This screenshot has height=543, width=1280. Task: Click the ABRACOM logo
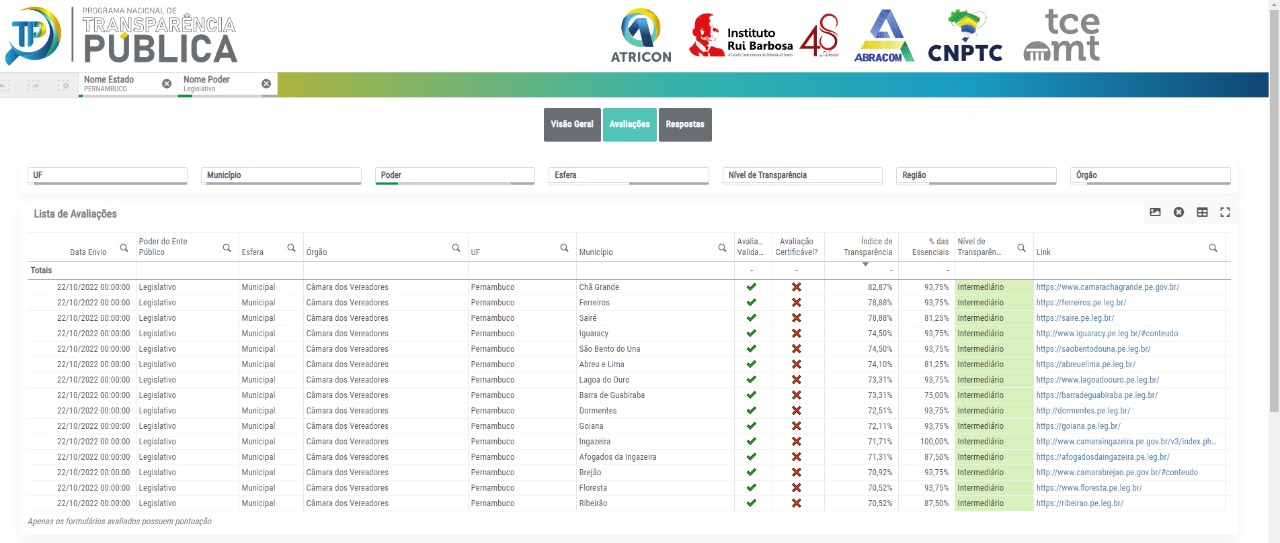coord(884,36)
